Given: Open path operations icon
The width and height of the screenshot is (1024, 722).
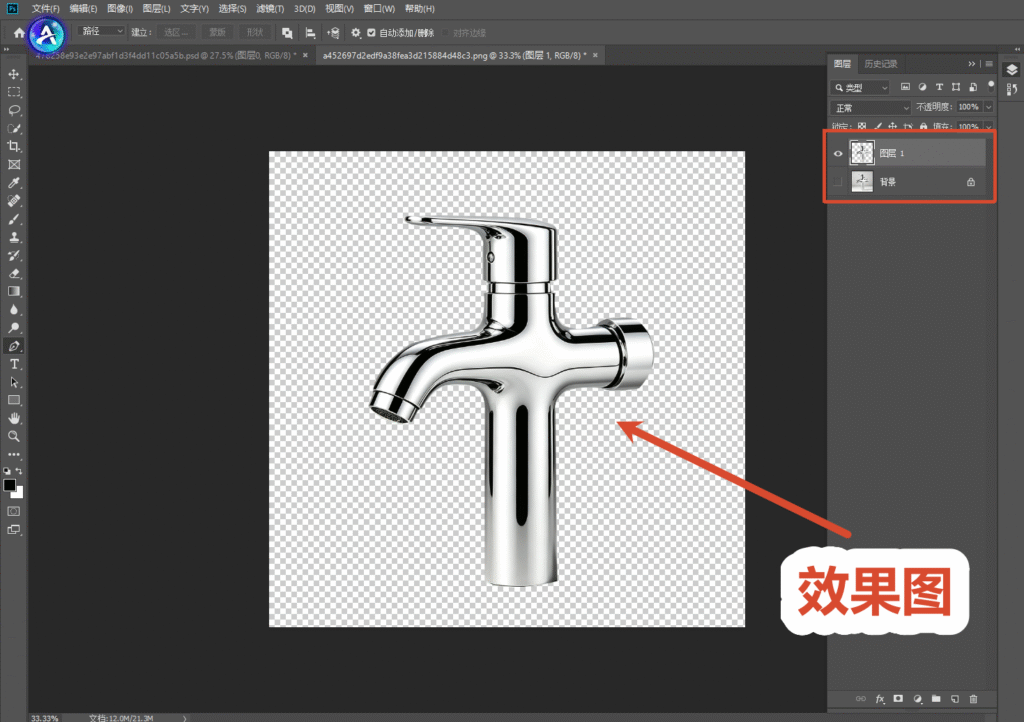Looking at the screenshot, I should pos(287,33).
